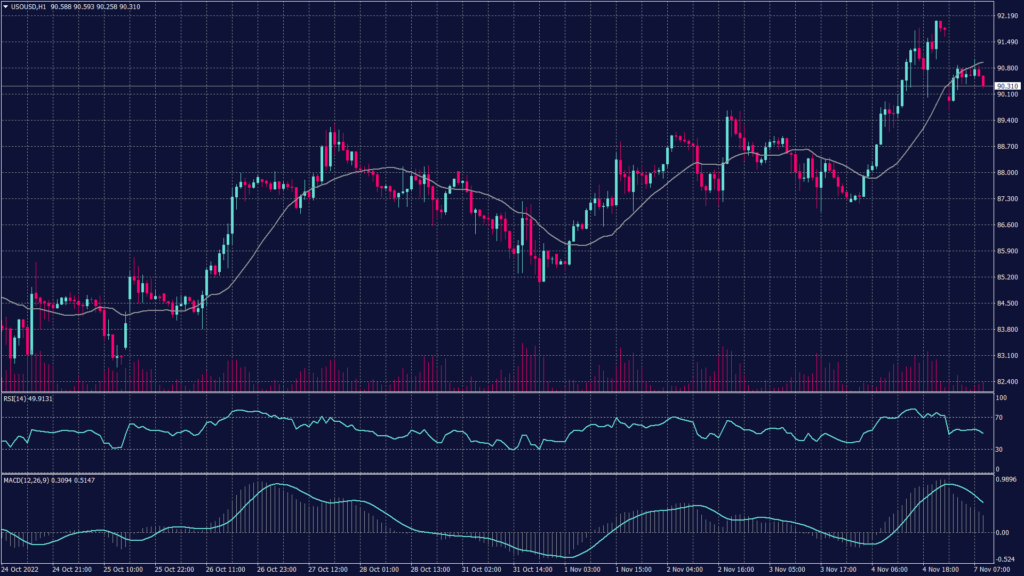This screenshot has width=1024, height=576.
Task: Click the MACD(12,26,9) indicator label
Action: click(25, 481)
